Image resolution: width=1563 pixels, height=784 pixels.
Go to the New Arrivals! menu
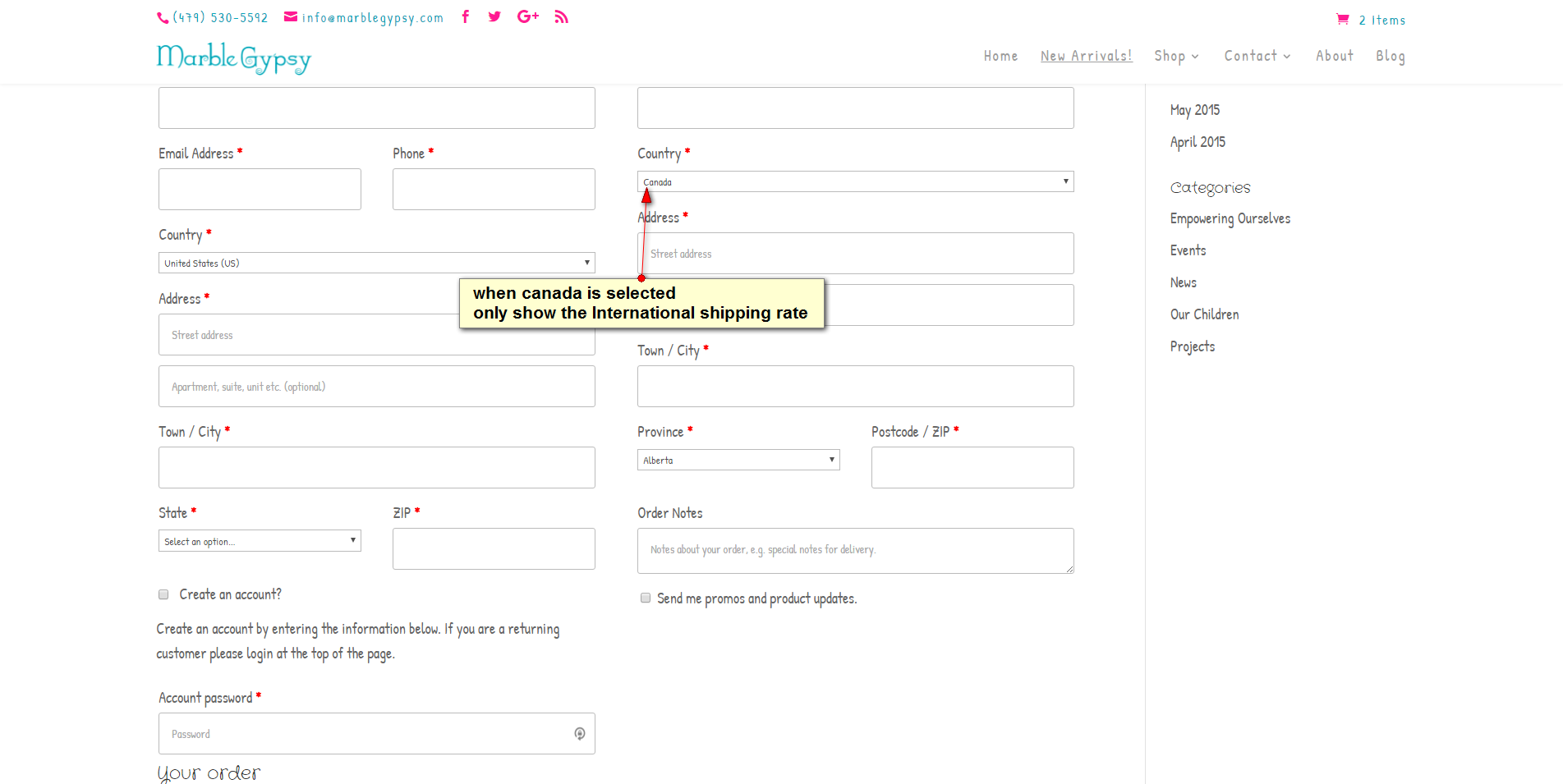coord(1086,56)
